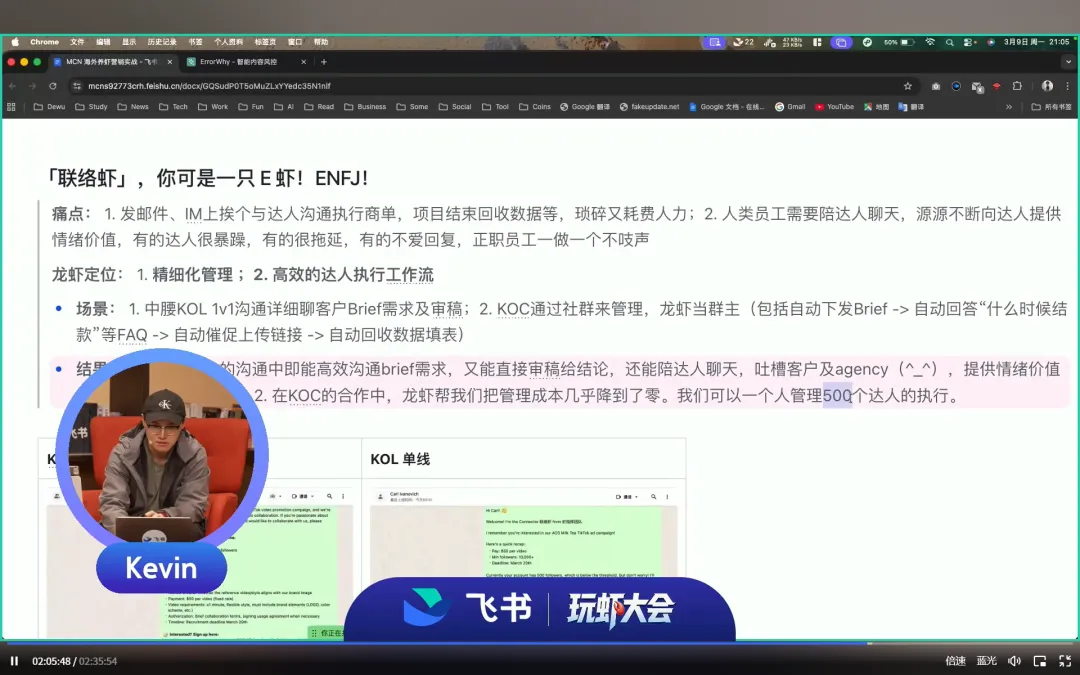Open the Chrome menu in menu bar
This screenshot has height=675, width=1080.
coord(44,42)
